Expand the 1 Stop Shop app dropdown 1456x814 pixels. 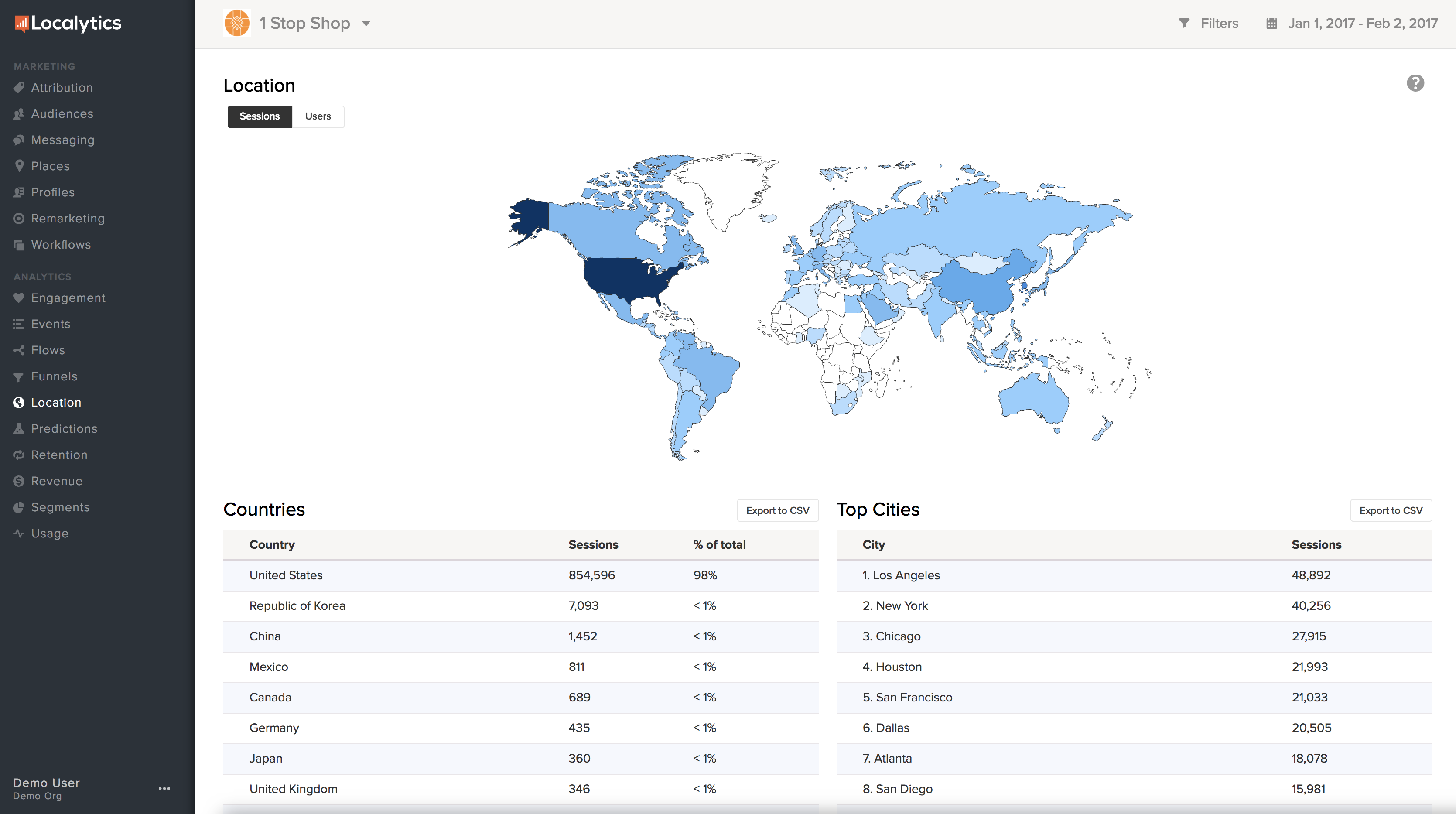pyautogui.click(x=366, y=24)
